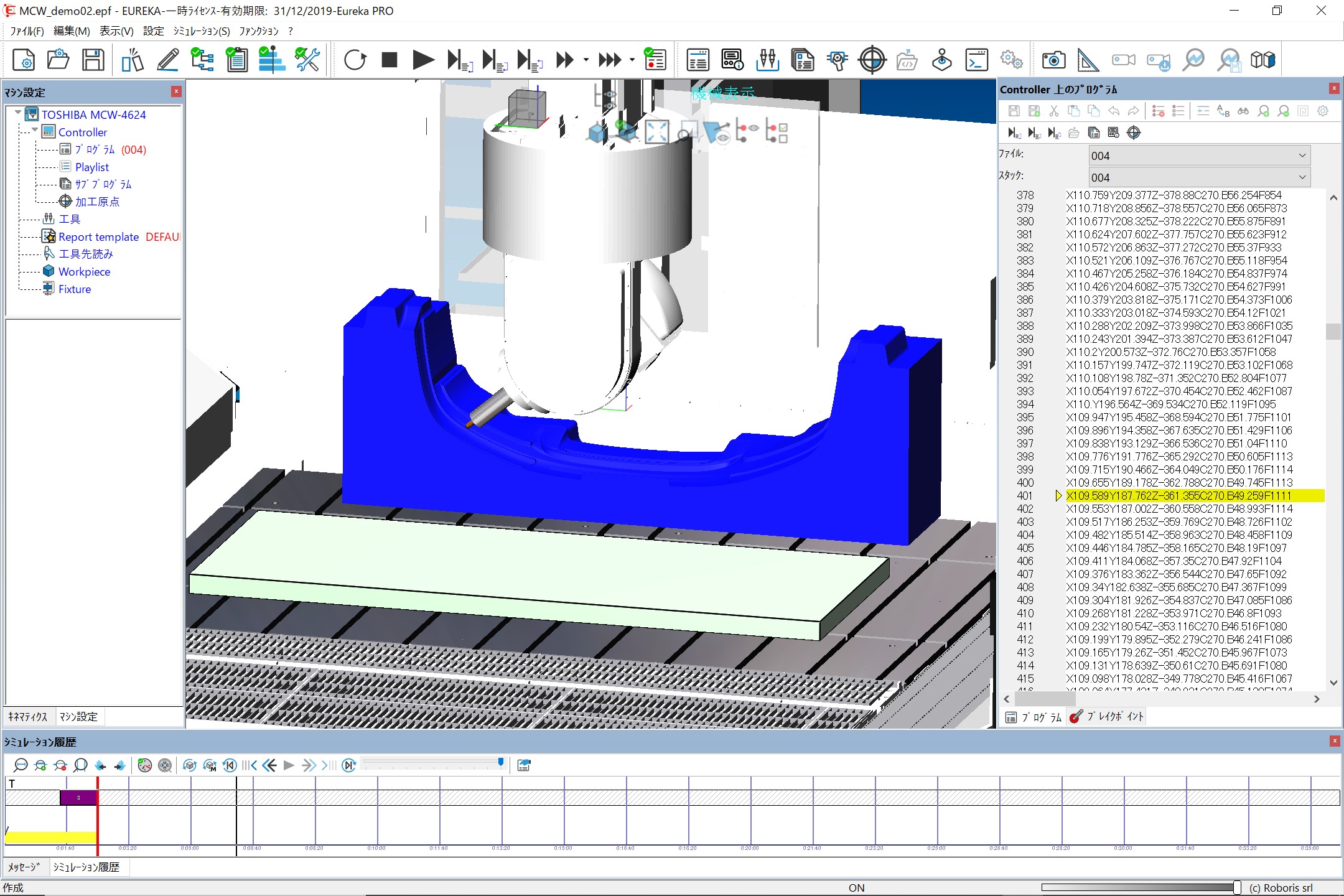
Task: Click the Stop simulation button
Action: (390, 60)
